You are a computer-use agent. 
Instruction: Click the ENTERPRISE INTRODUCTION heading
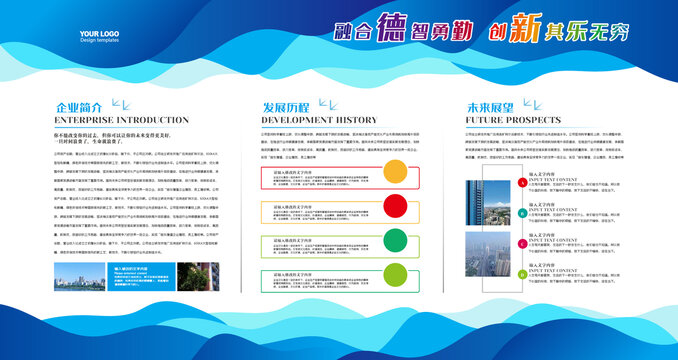(122, 120)
